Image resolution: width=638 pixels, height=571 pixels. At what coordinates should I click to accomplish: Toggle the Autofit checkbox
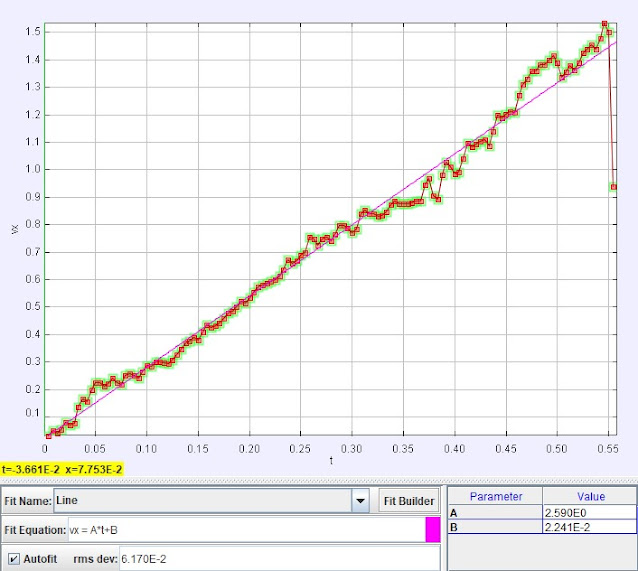coord(13,559)
